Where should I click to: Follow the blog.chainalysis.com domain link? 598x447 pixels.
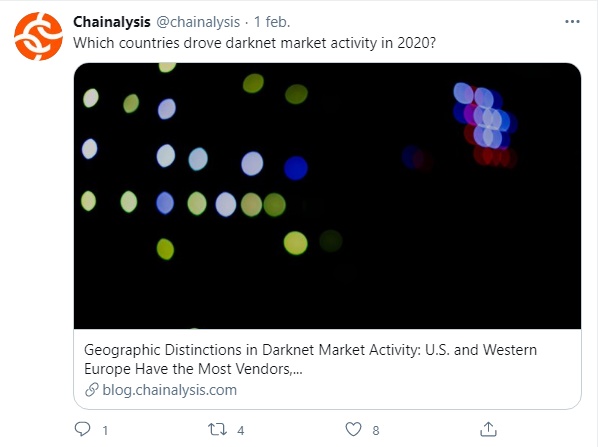tap(169, 390)
